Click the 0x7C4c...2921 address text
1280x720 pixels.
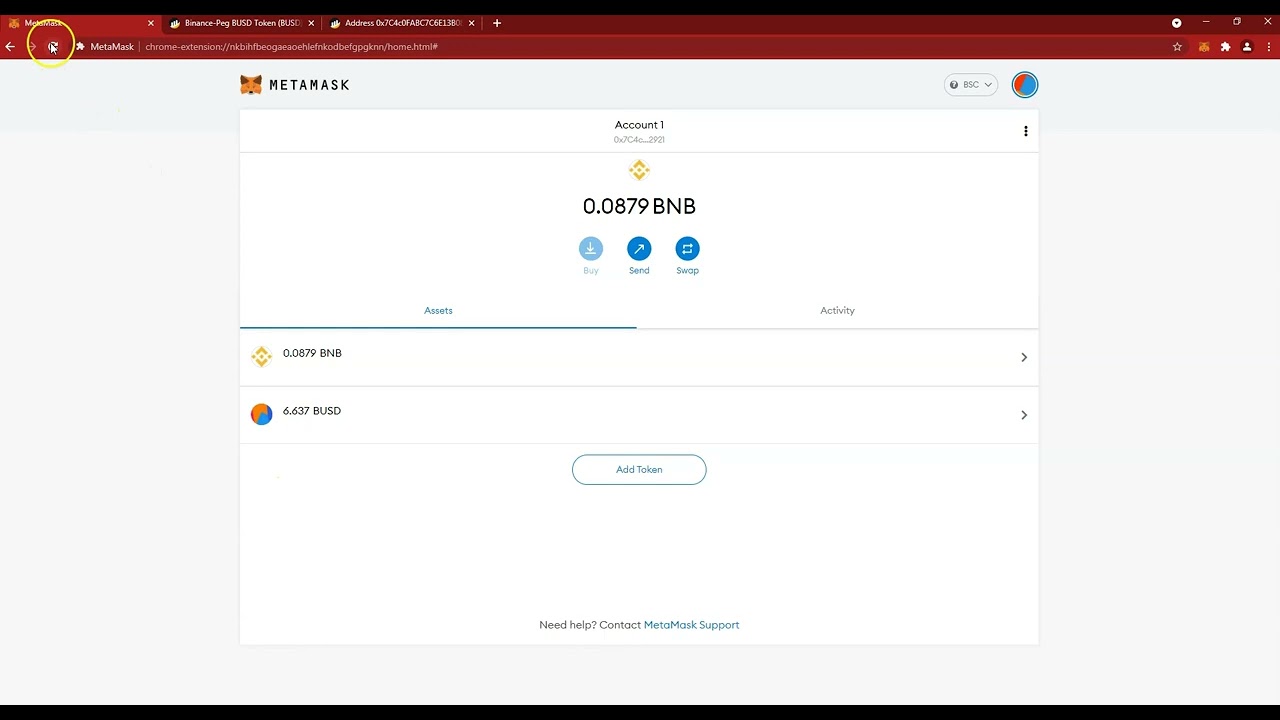coord(639,140)
